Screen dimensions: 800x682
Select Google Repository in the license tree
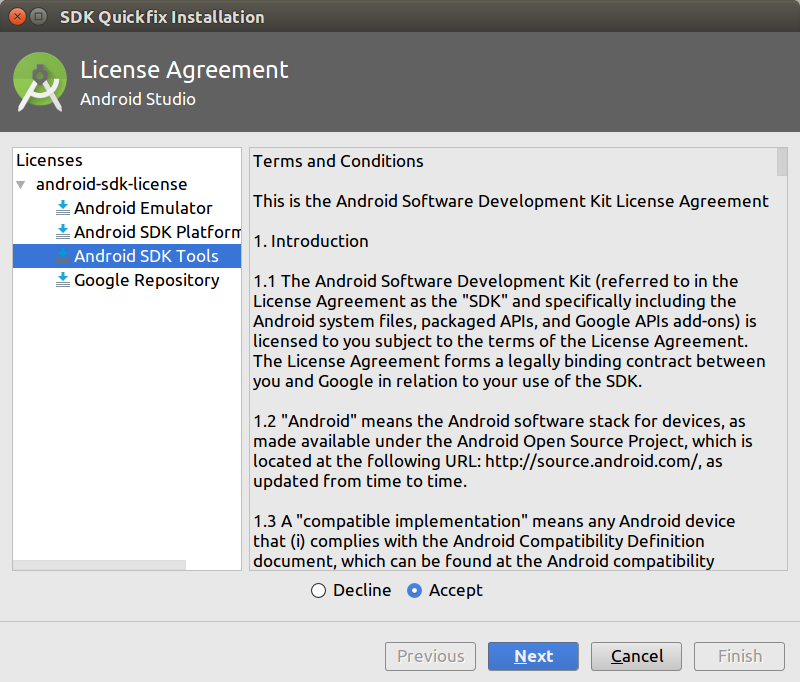click(x=147, y=281)
